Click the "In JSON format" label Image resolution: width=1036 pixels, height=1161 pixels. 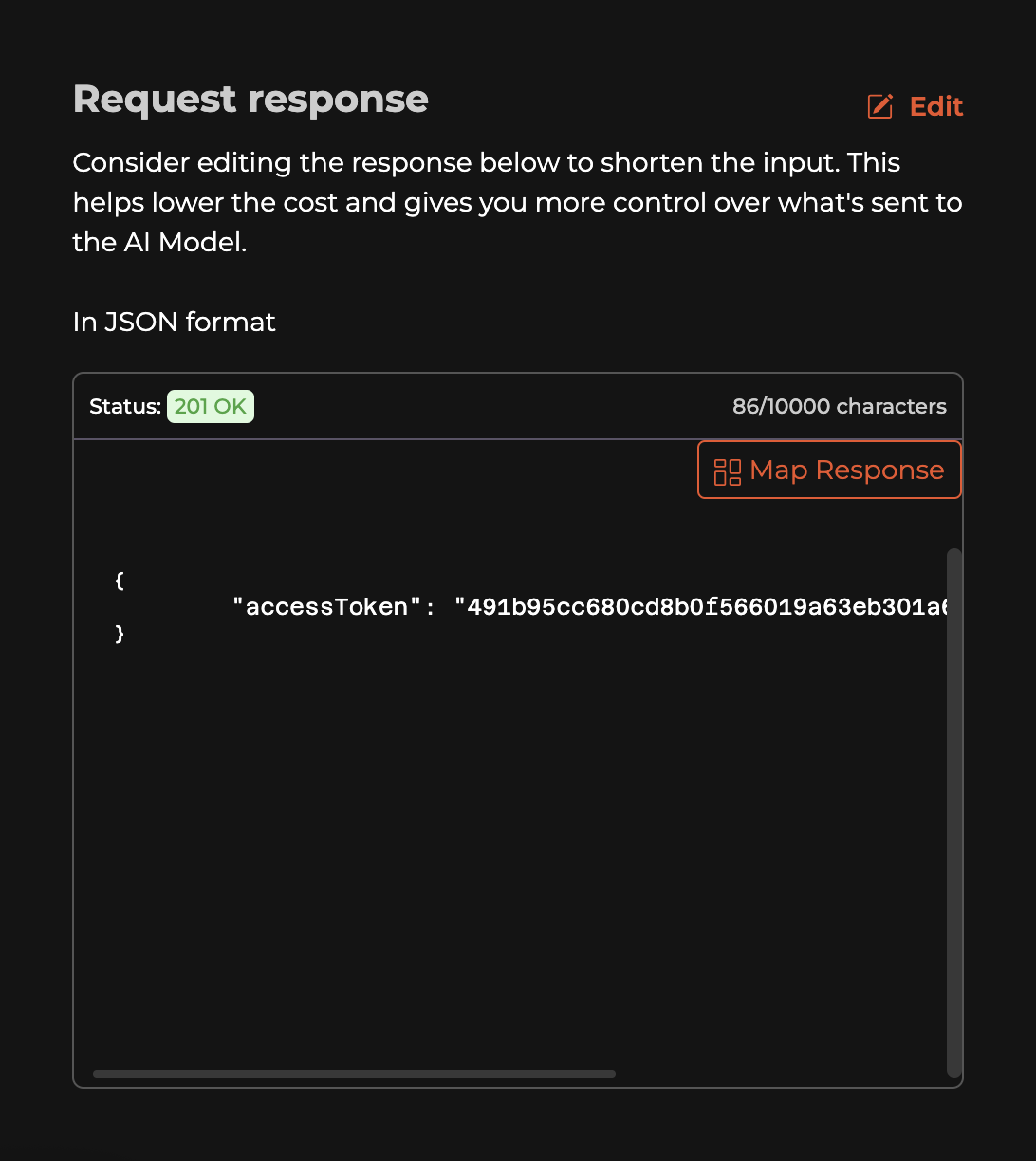175,322
